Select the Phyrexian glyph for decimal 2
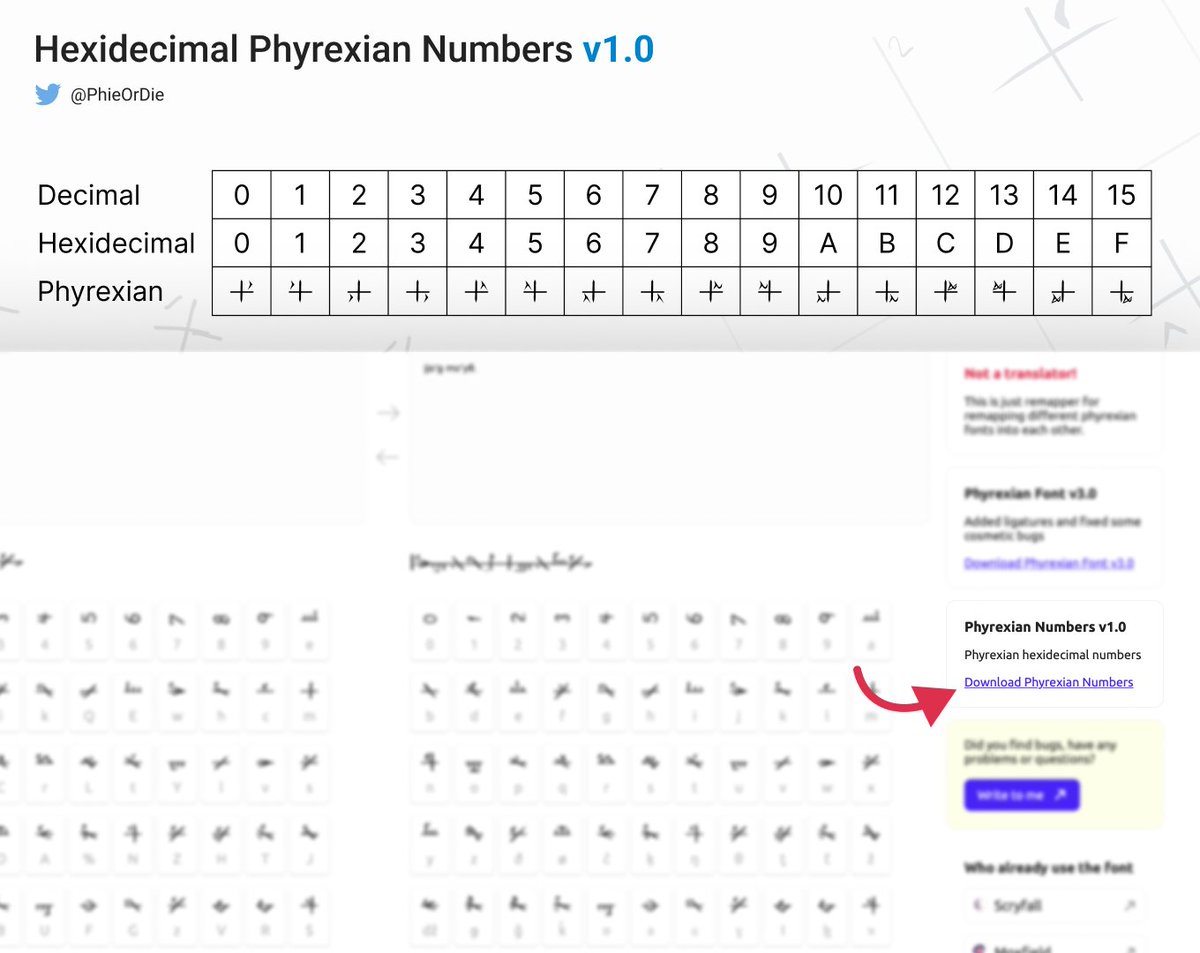The height and width of the screenshot is (953, 1200). pos(359,292)
